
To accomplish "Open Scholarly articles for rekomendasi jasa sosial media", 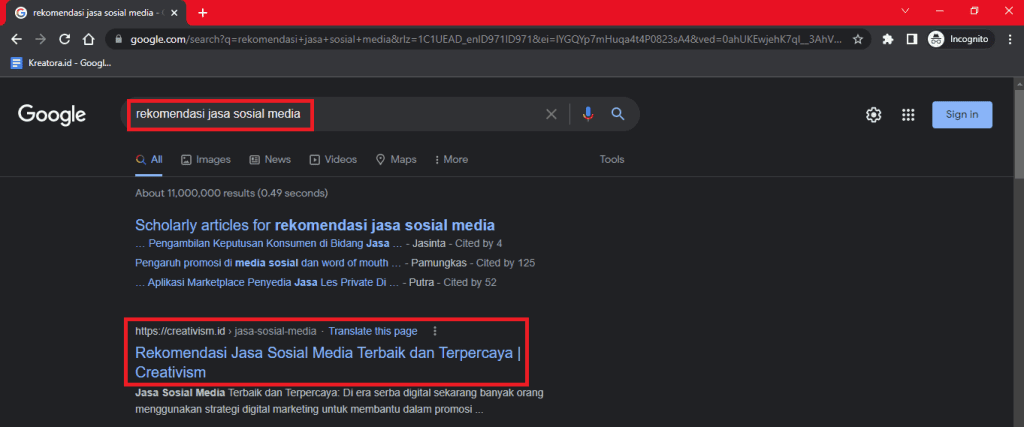I will click(315, 225).
